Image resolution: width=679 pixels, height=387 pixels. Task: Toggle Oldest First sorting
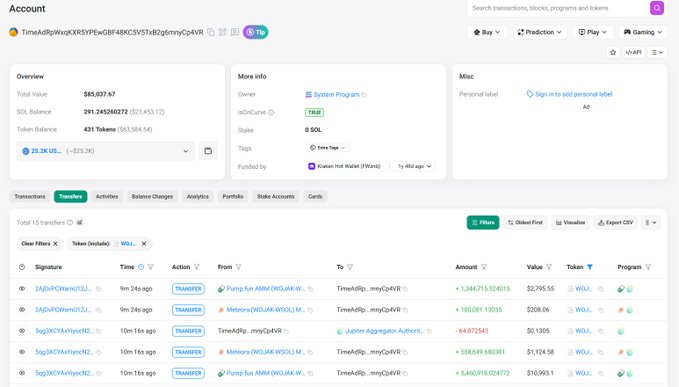(x=525, y=223)
